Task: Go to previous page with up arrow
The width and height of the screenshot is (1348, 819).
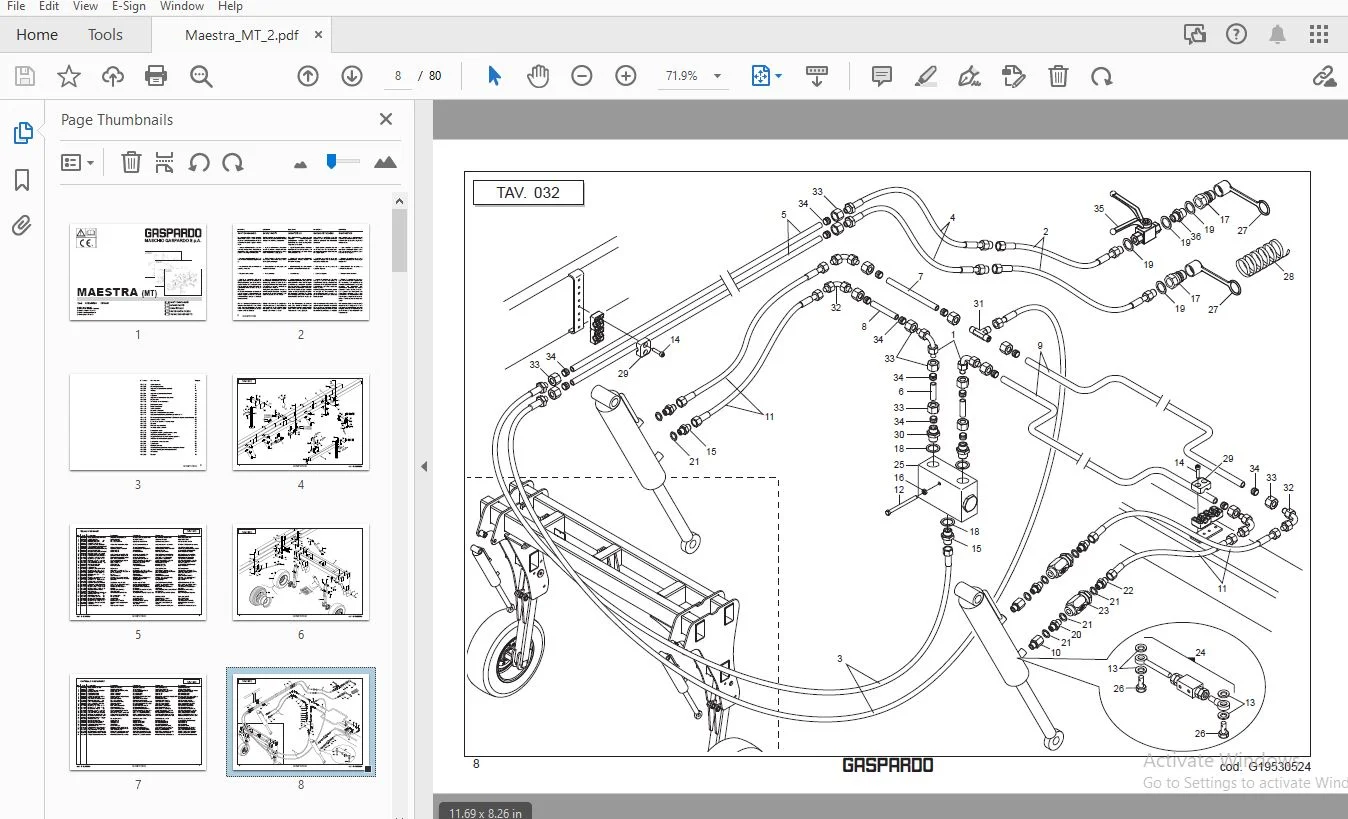Action: (x=308, y=76)
